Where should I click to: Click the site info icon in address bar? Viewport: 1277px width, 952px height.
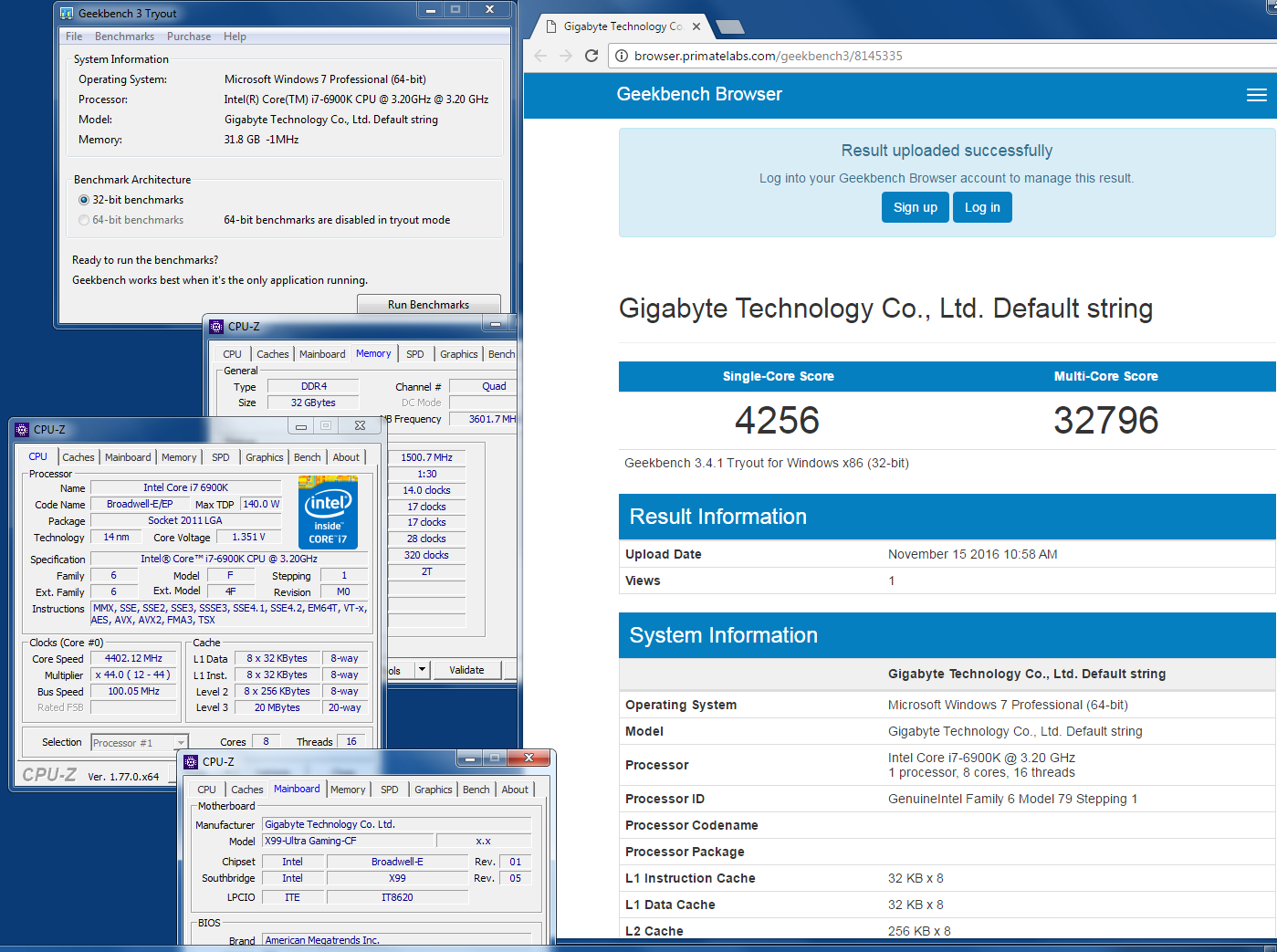622,56
